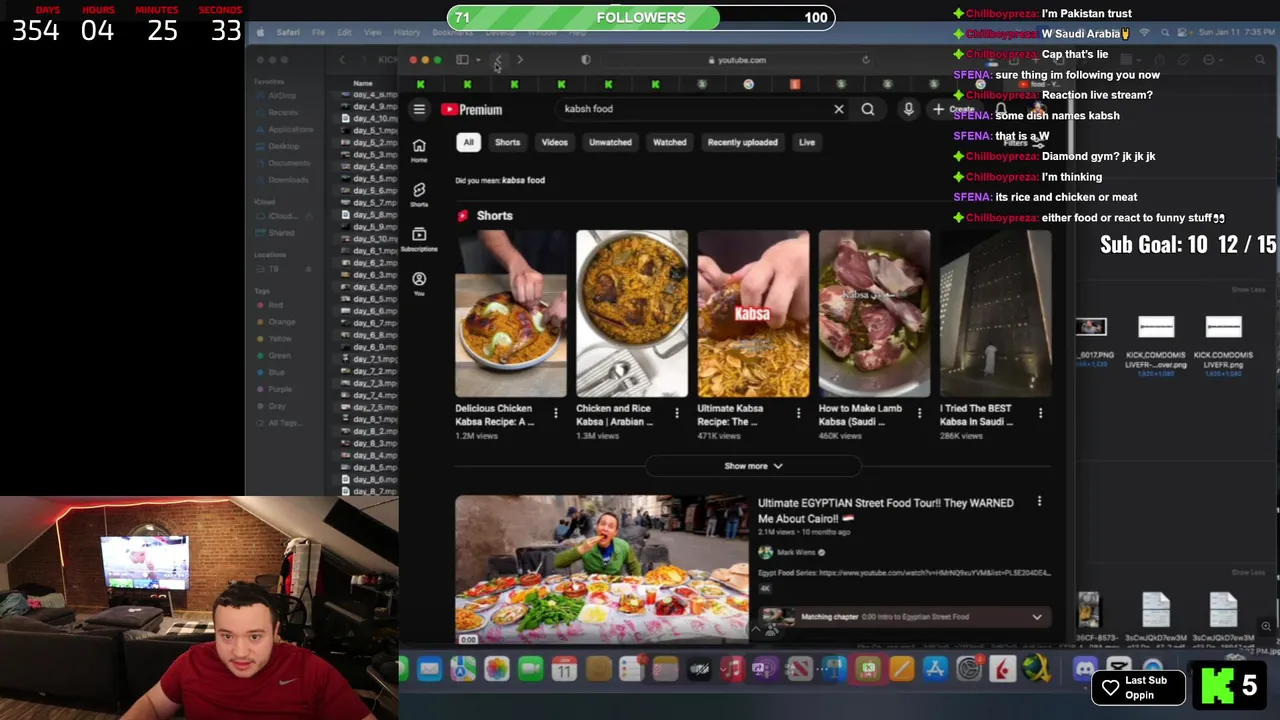Open the File menu in menu bar
The height and width of the screenshot is (720, 1280).
(317, 33)
